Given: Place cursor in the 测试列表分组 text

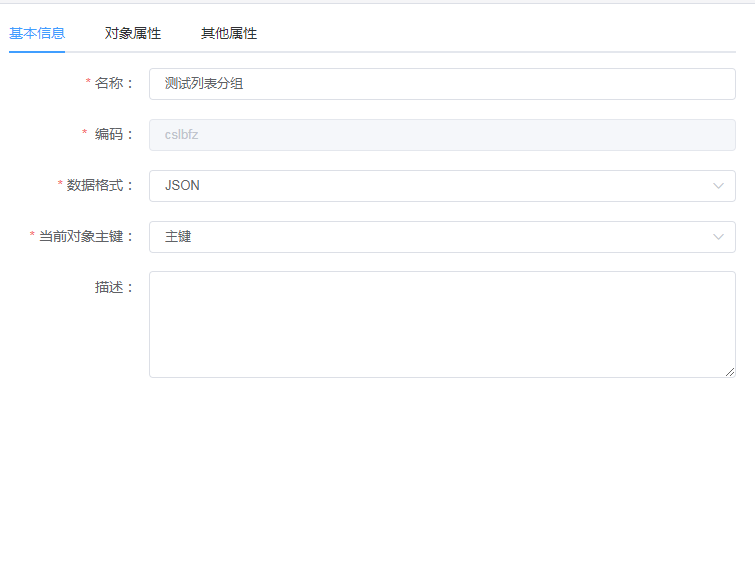Looking at the screenshot, I should click(204, 84).
